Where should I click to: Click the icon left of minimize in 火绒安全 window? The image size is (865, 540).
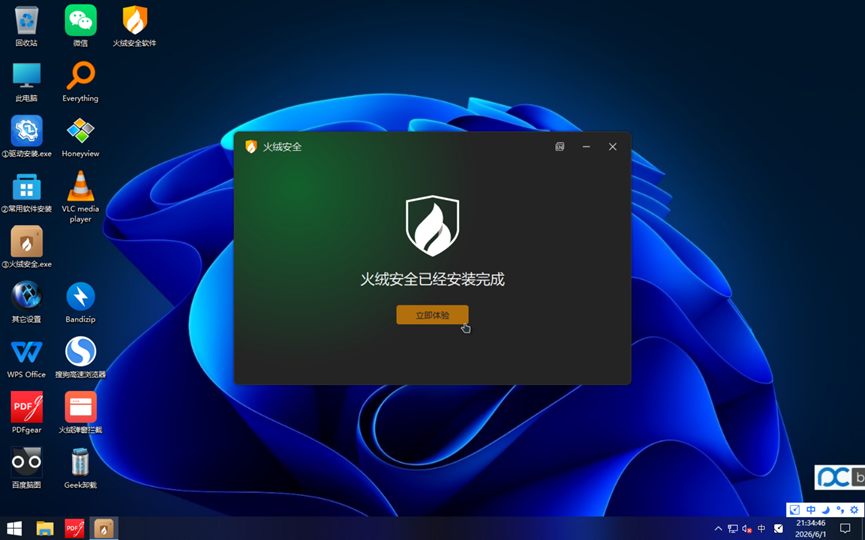pyautogui.click(x=559, y=147)
